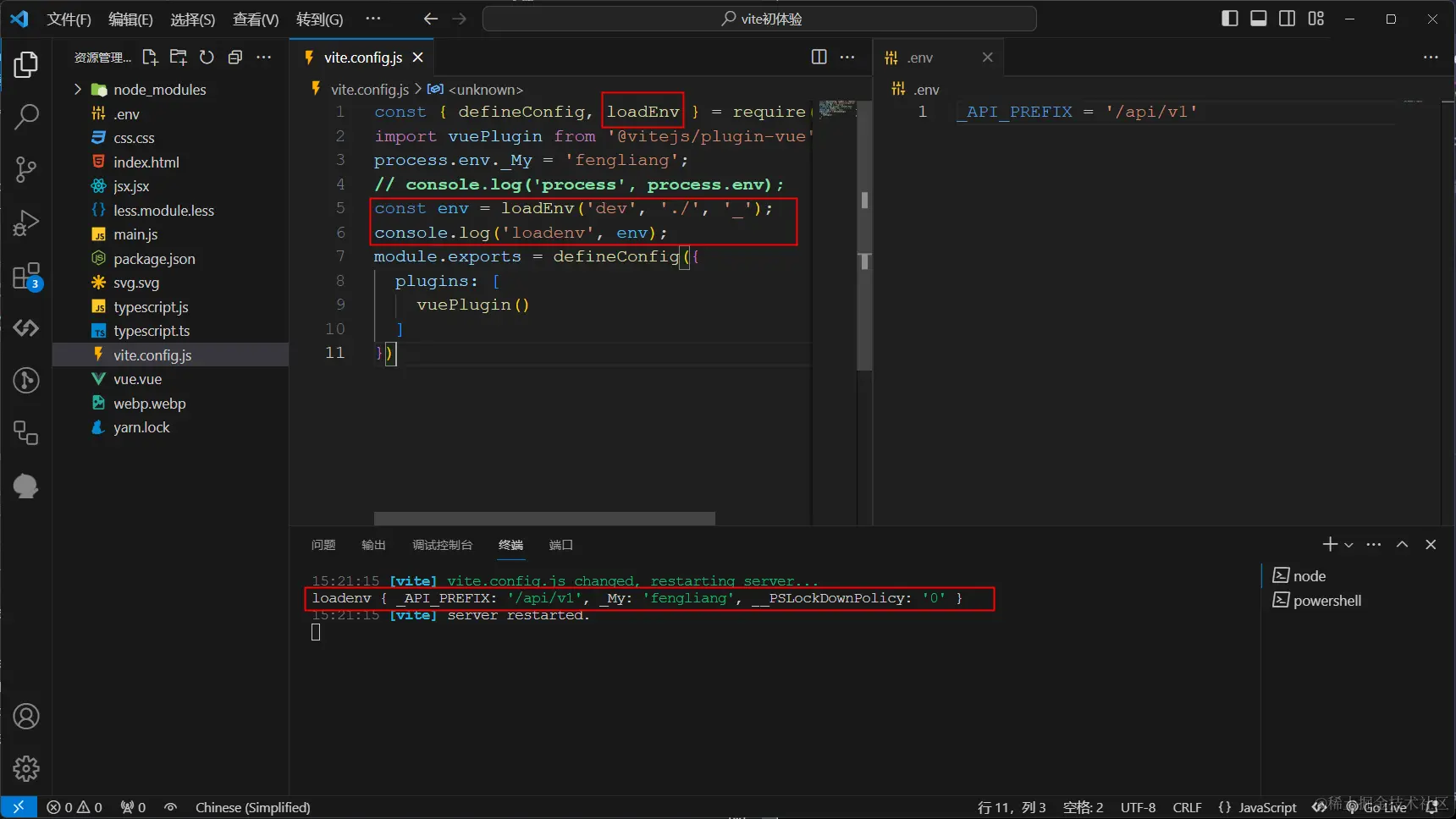Switch to 问题 panel tab
Image resolution: width=1456 pixels, height=819 pixels.
(323, 545)
